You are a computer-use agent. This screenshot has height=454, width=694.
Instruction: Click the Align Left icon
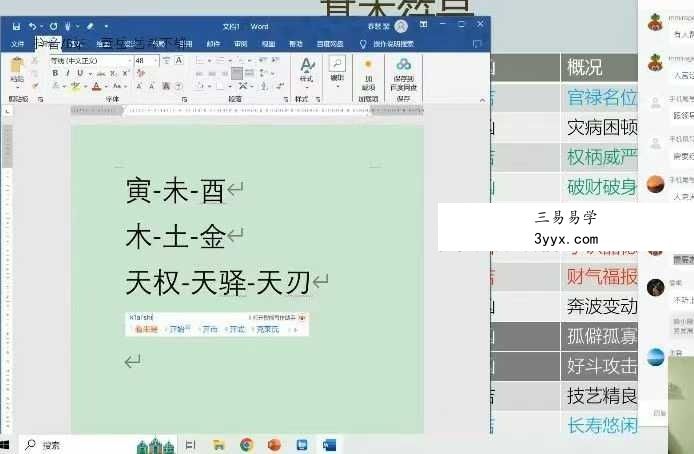tap(200, 73)
